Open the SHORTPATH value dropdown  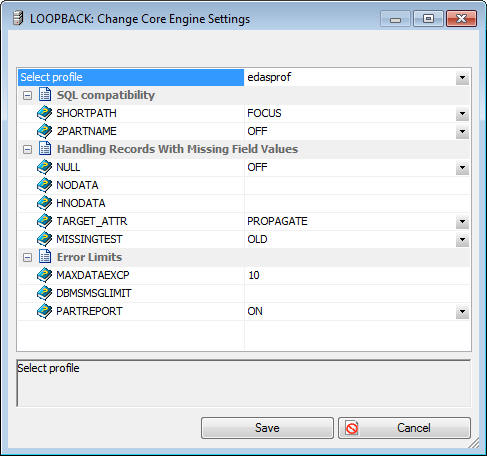tap(462, 114)
